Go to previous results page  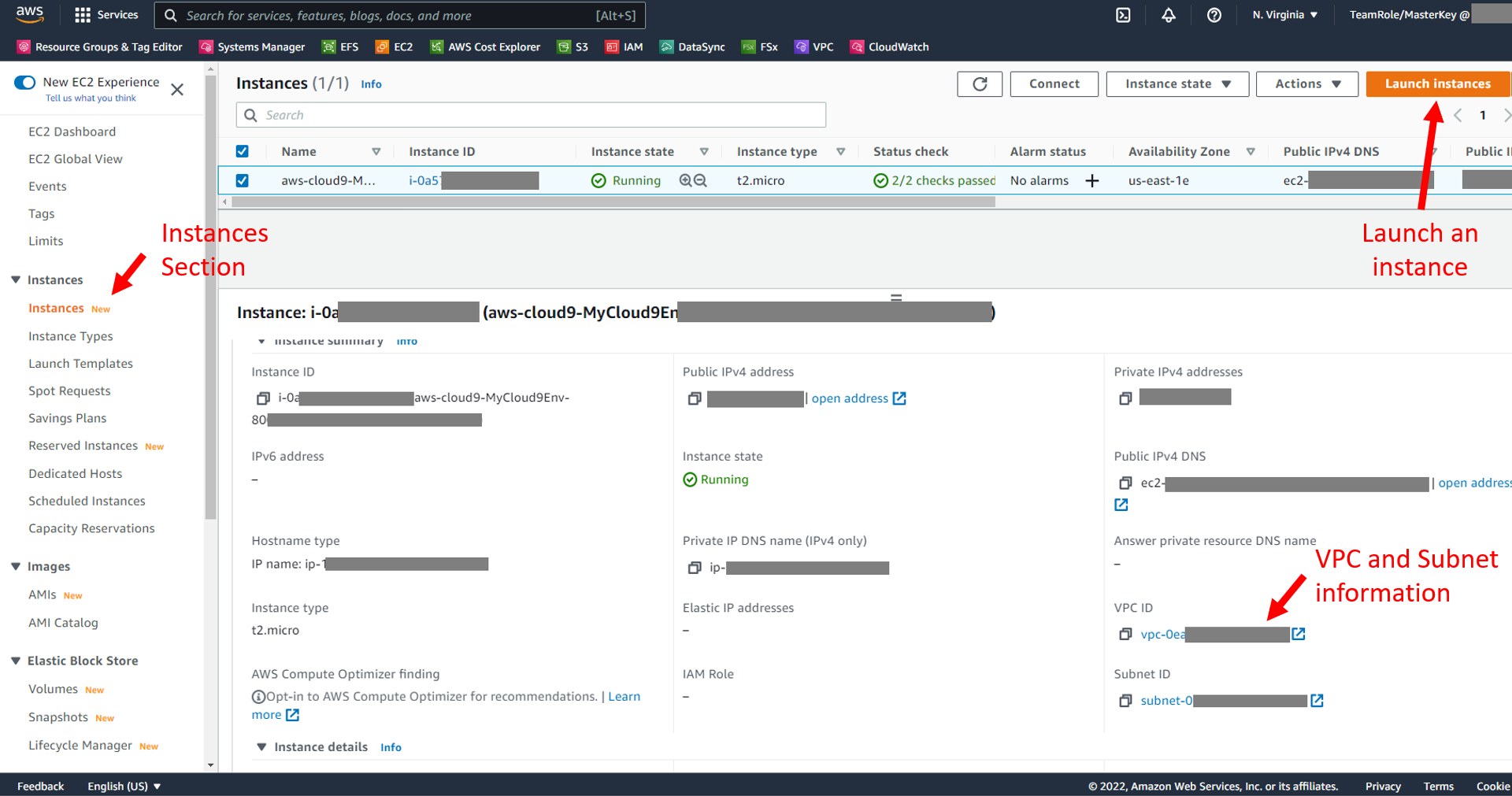point(1458,115)
